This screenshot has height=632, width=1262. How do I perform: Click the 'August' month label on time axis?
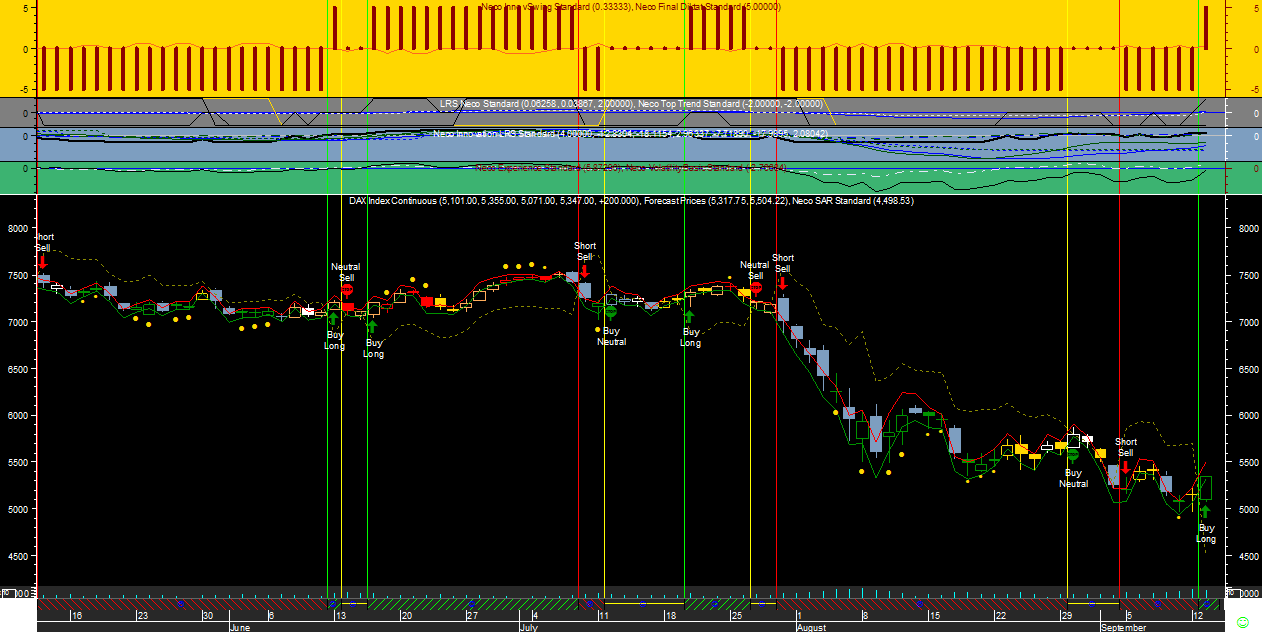click(x=813, y=627)
